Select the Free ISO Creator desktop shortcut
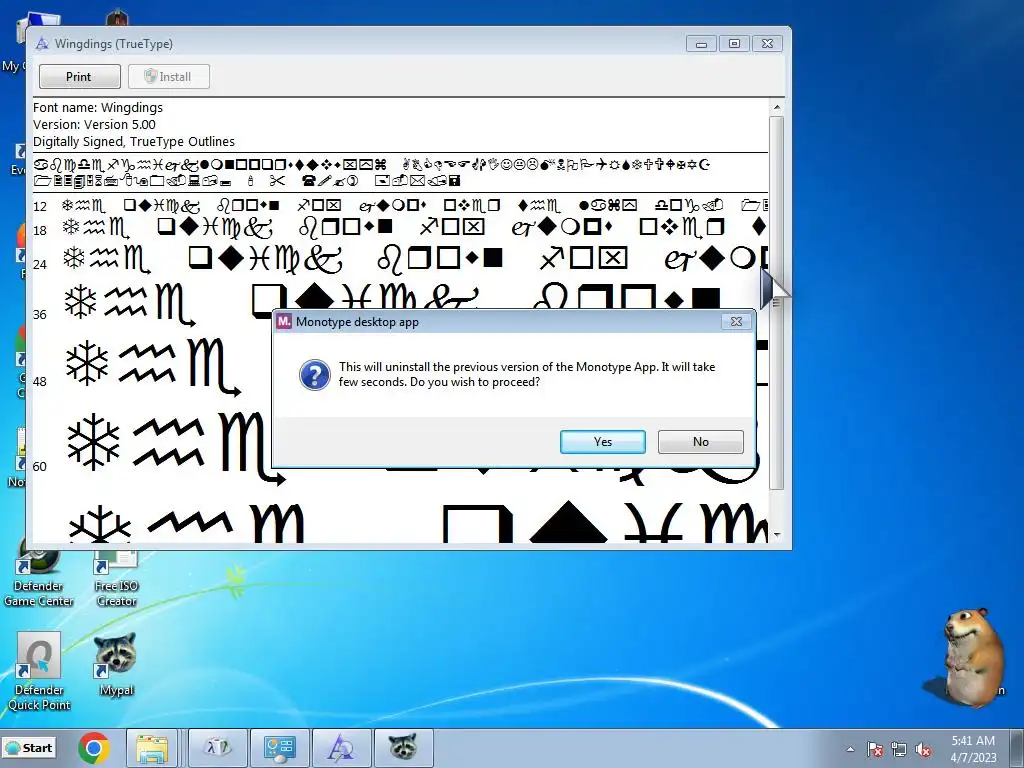Image resolution: width=1024 pixels, height=768 pixels. point(116,578)
